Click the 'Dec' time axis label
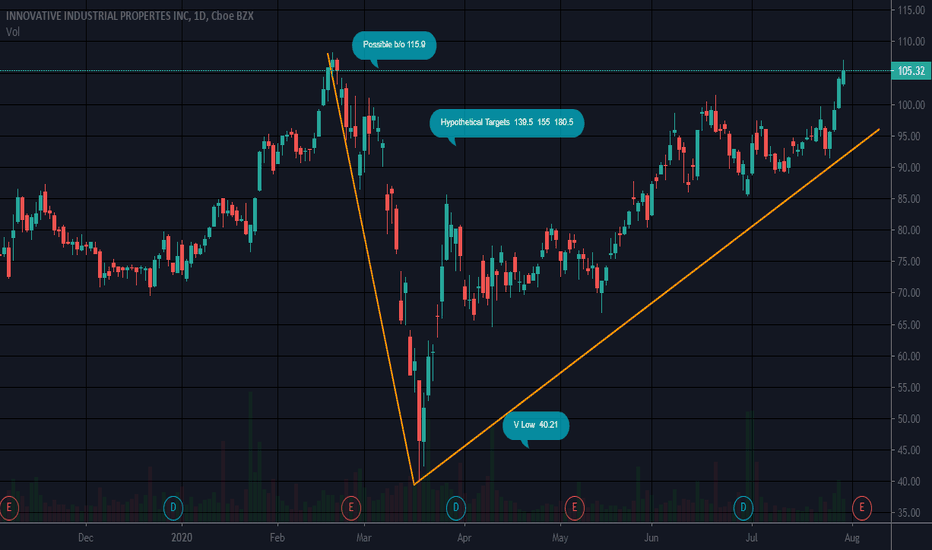 [86, 538]
